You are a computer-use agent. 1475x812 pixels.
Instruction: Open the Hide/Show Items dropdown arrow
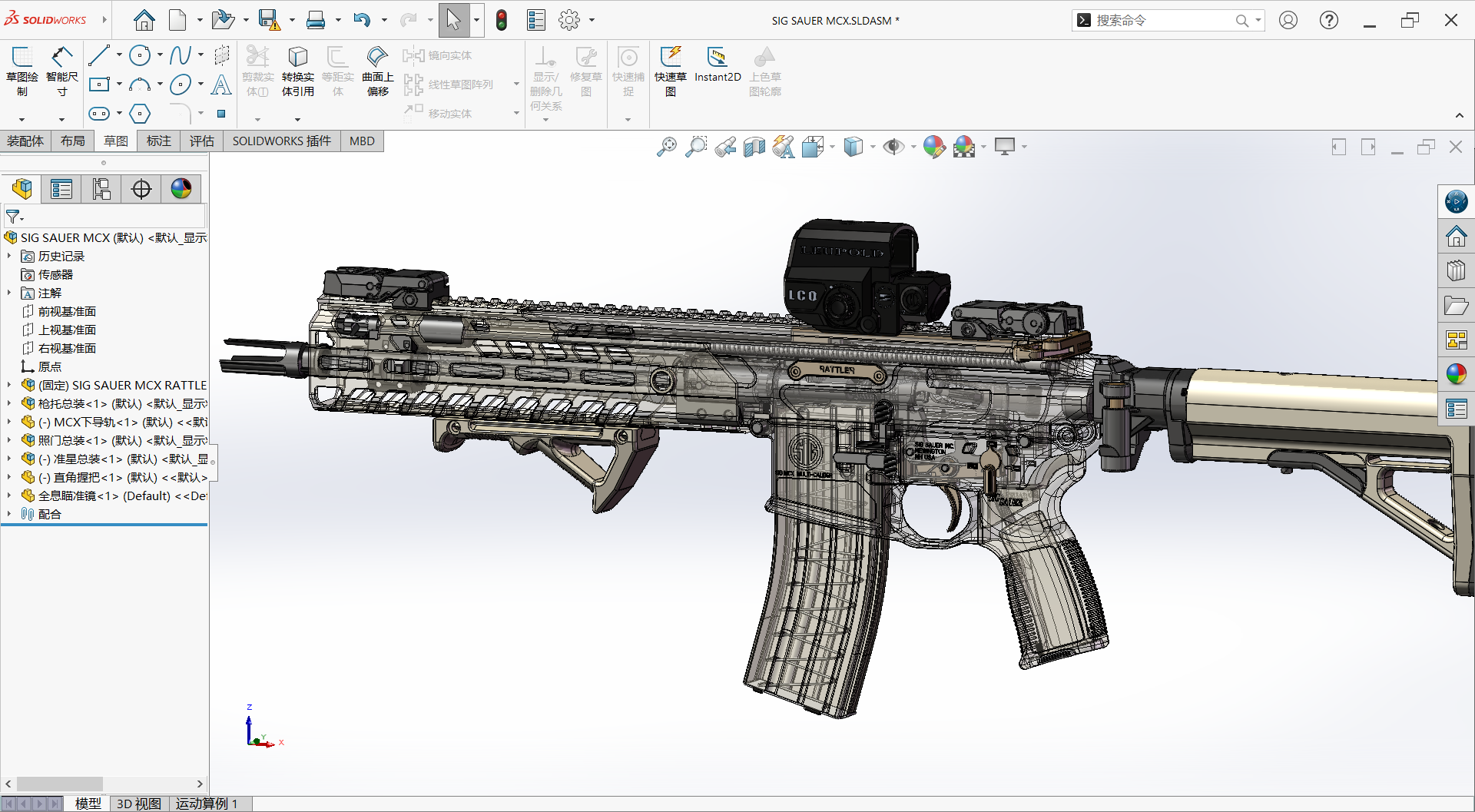coord(913,146)
